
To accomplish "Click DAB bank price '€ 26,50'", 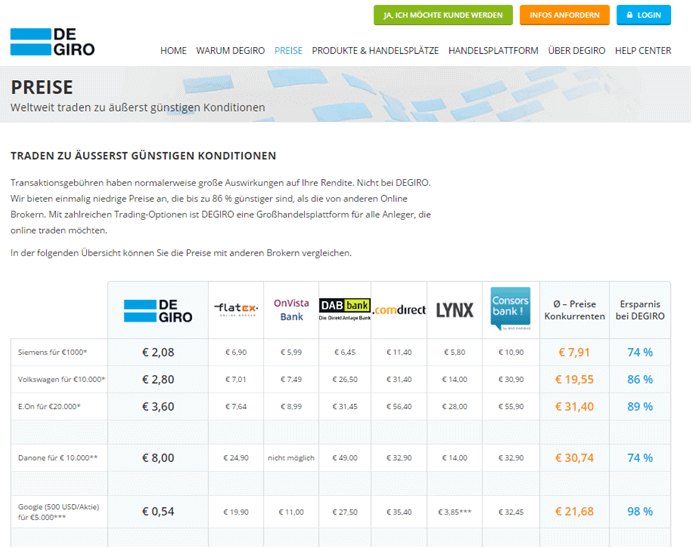I will (345, 380).
